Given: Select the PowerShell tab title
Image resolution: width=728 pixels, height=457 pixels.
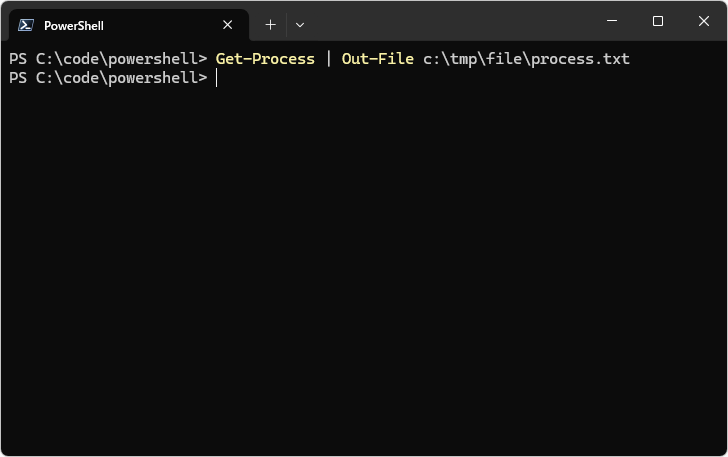Looking at the screenshot, I should (74, 25).
